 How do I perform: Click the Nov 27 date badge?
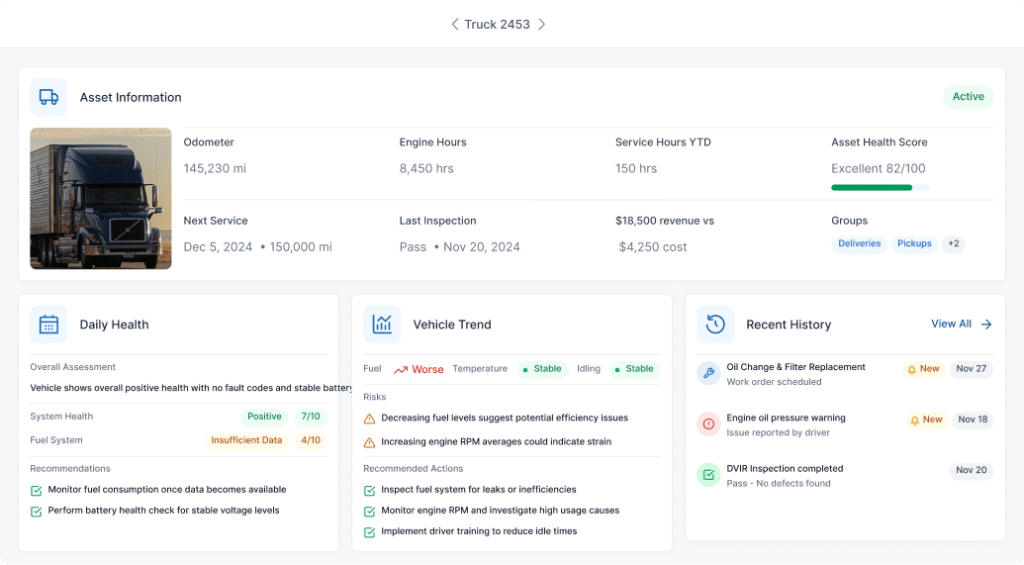click(x=971, y=369)
